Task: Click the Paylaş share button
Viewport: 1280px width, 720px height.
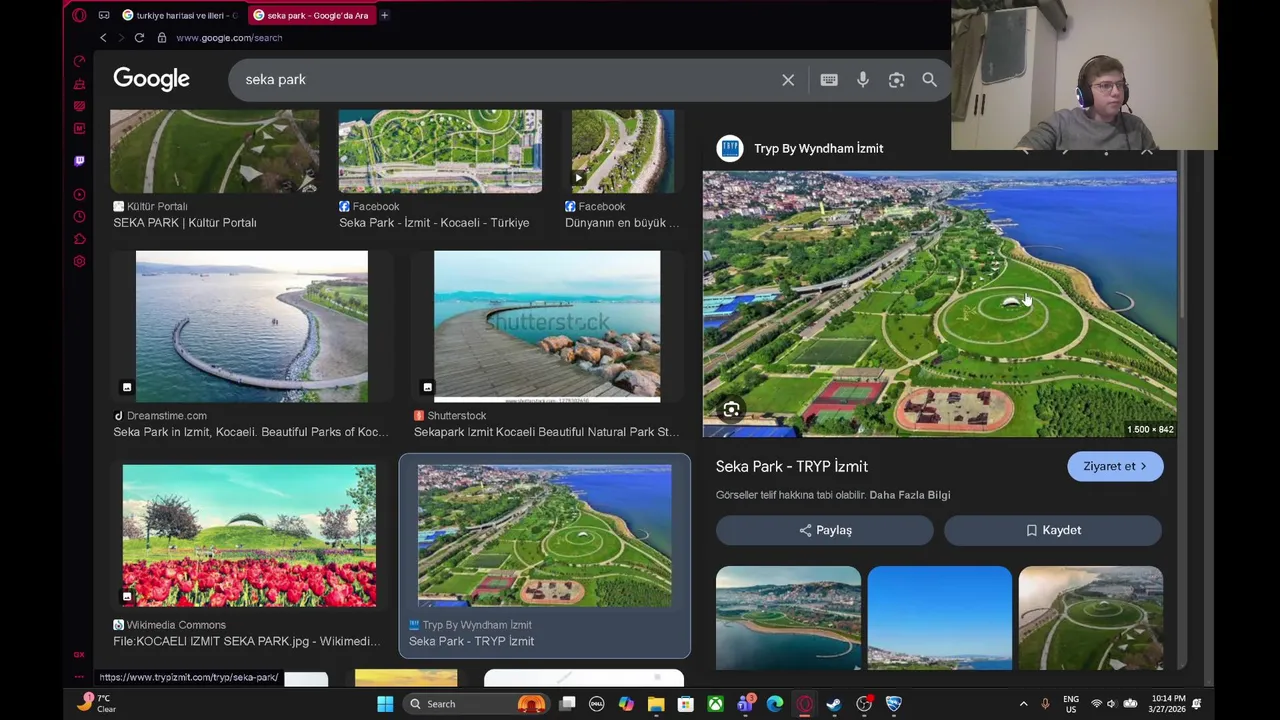Action: 825,530
